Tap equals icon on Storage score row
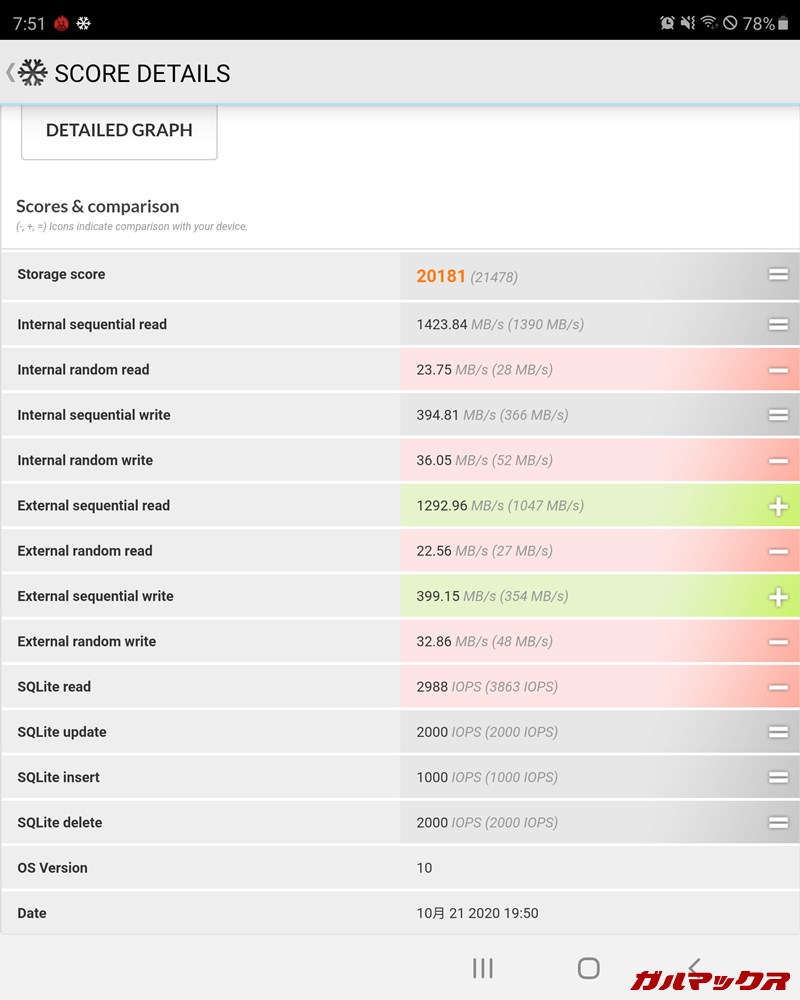Image resolution: width=800 pixels, height=1000 pixels. [x=778, y=275]
